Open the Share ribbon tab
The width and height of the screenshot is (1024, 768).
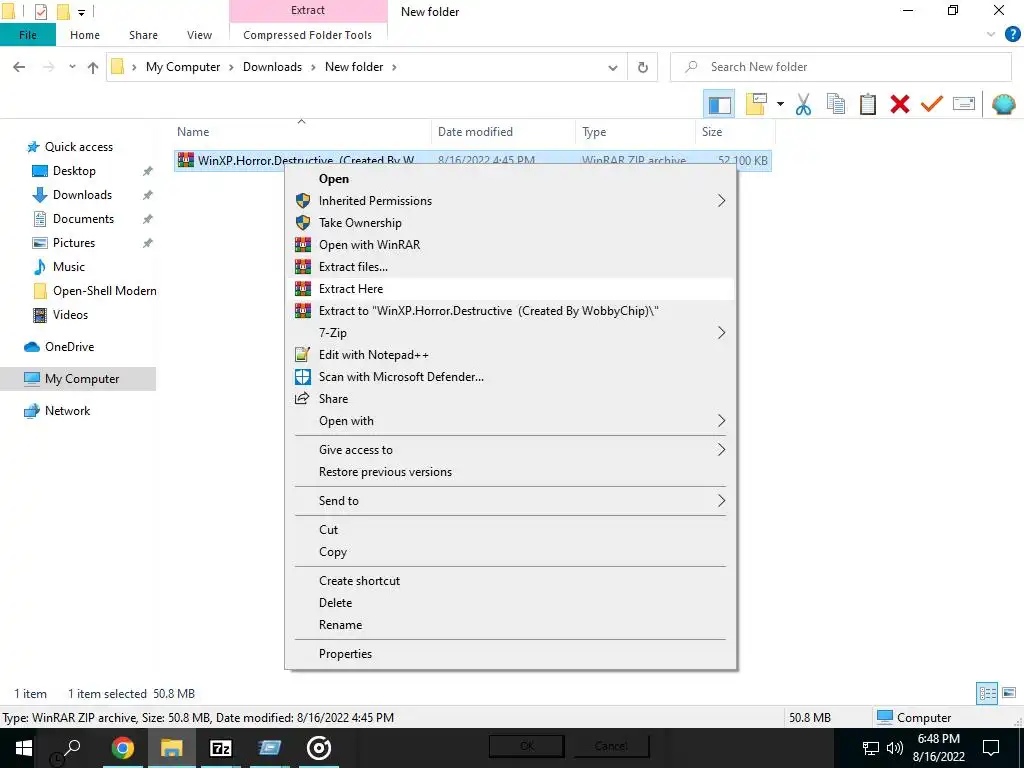143,35
